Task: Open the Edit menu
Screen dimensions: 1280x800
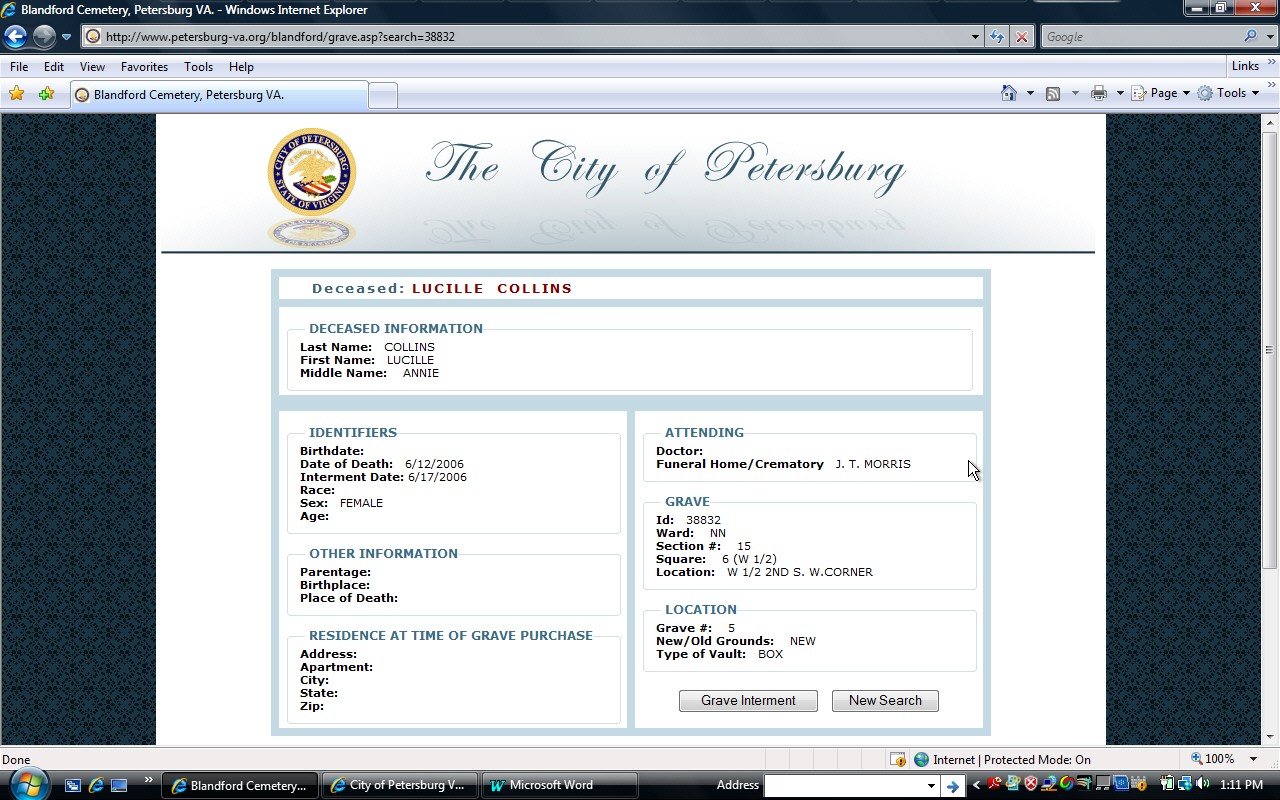Action: click(54, 67)
